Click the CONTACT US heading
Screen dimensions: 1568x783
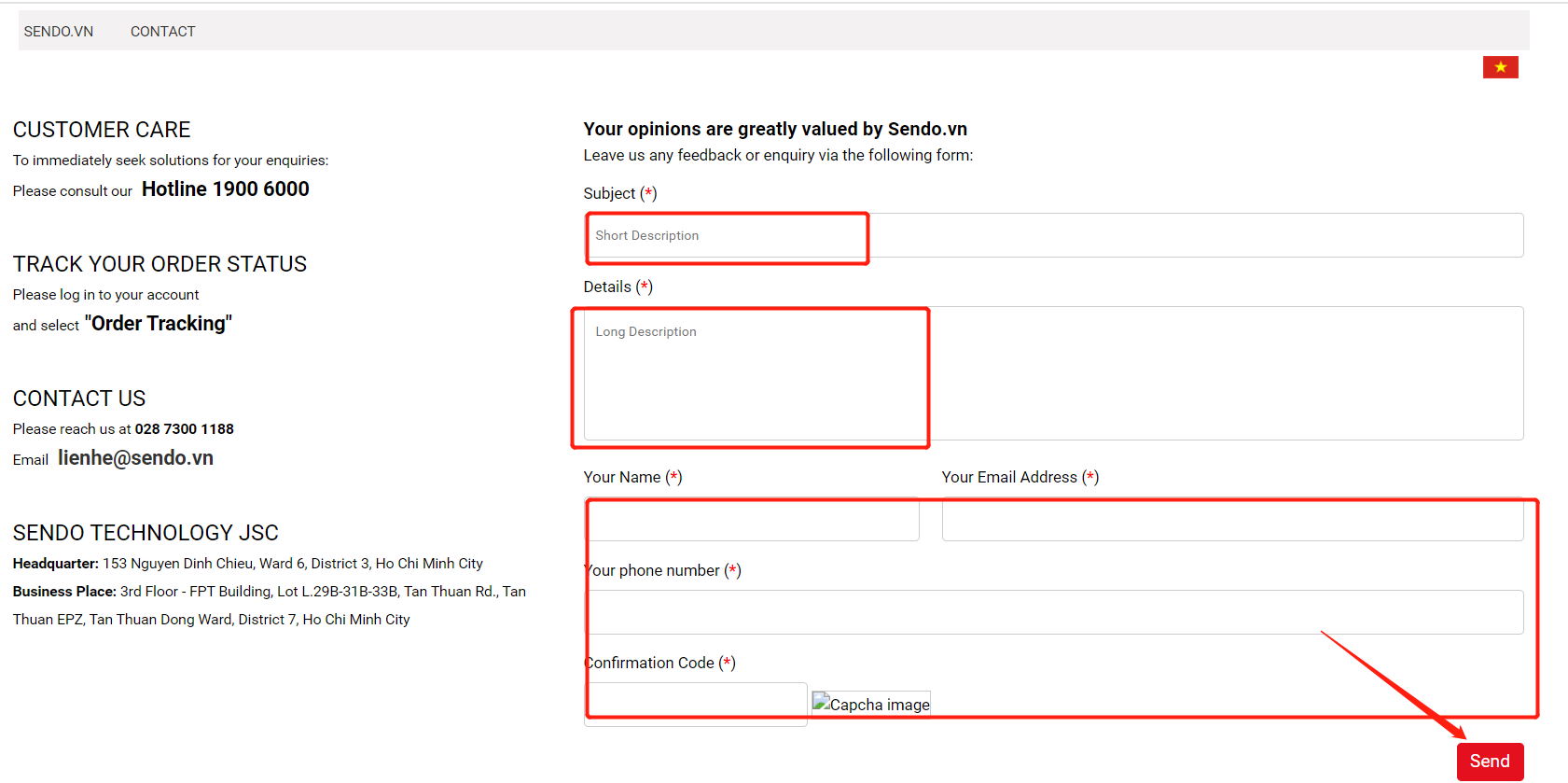79,398
